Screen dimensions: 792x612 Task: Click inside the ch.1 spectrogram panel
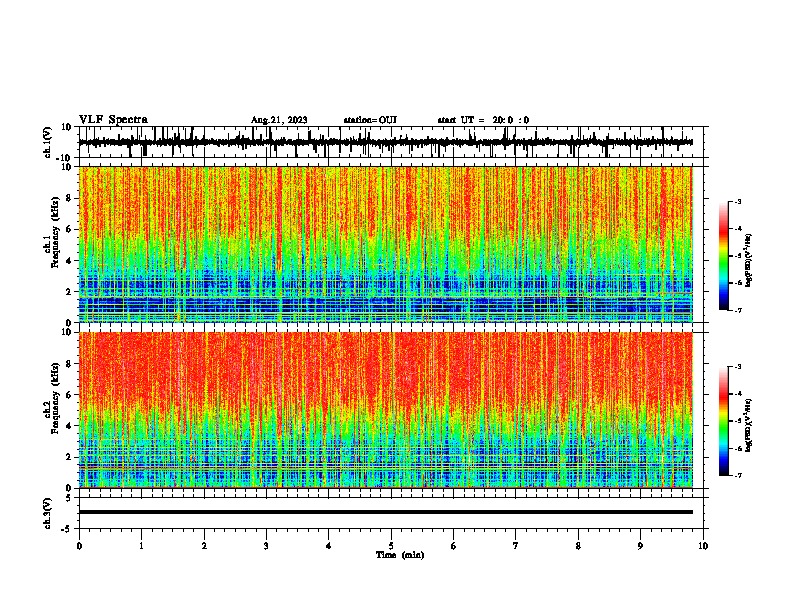click(x=385, y=244)
